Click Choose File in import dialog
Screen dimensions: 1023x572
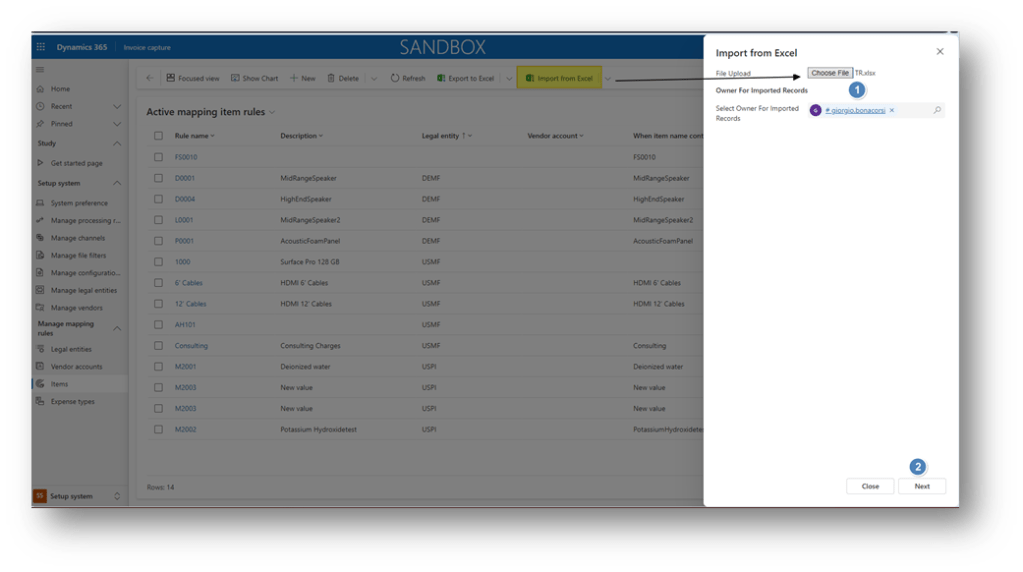tap(830, 73)
